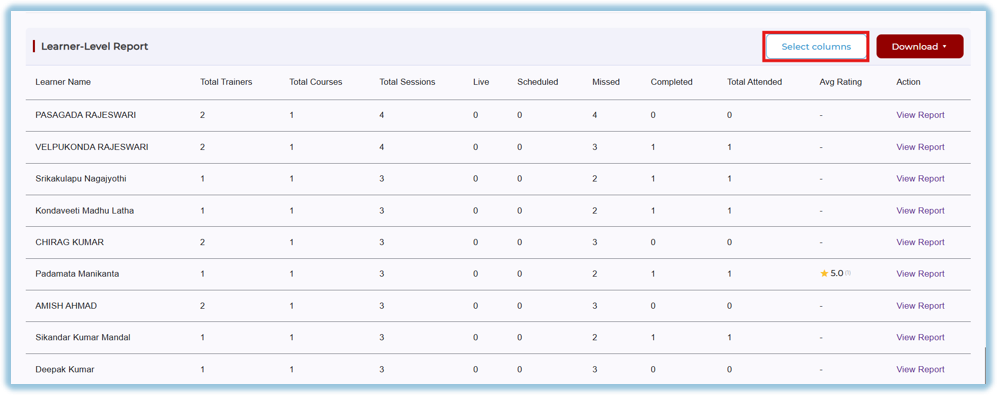Screen dimensions: 997x395
Task: Open View Report for Kondaveeti Madhu Latha
Action: click(920, 211)
